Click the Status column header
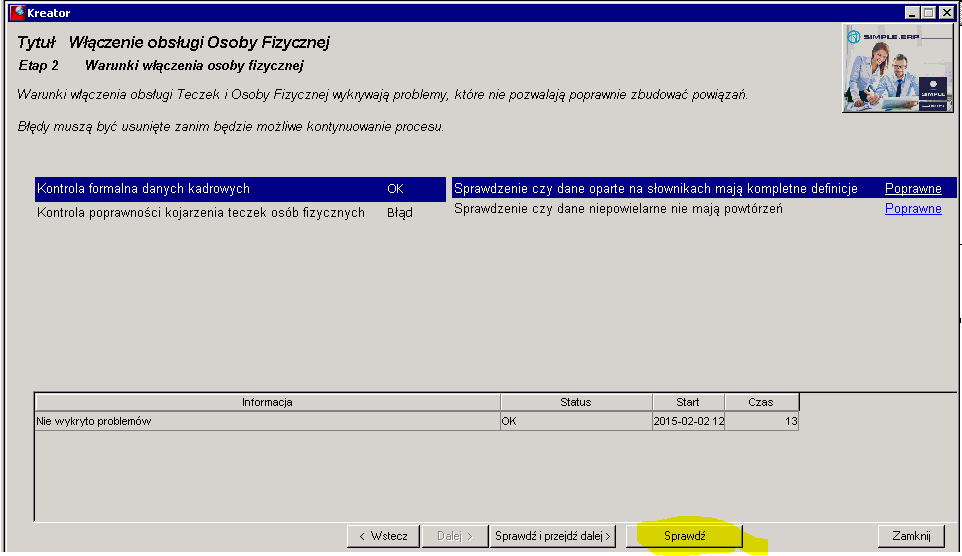Image resolution: width=962 pixels, height=556 pixels. [576, 402]
